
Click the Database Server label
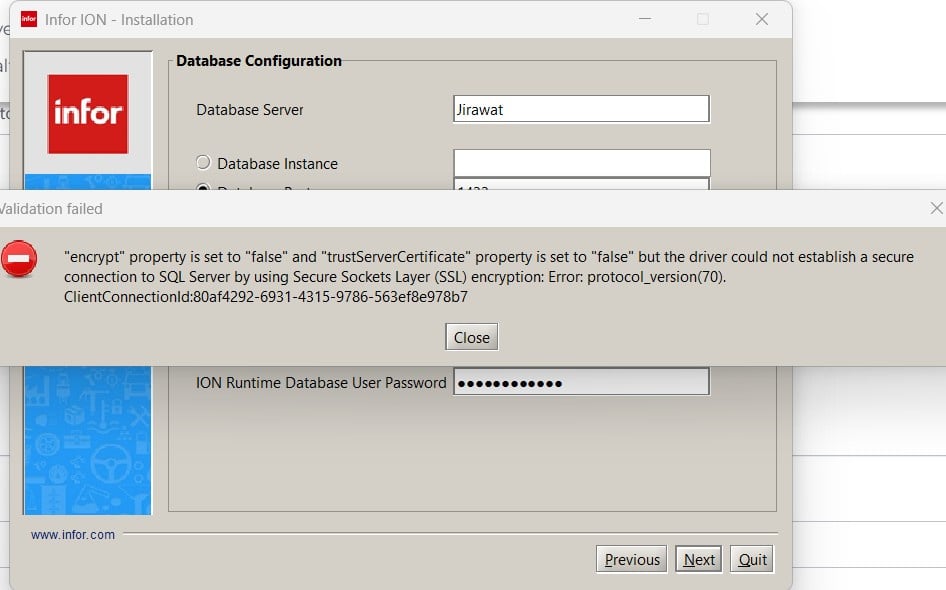[x=250, y=110]
